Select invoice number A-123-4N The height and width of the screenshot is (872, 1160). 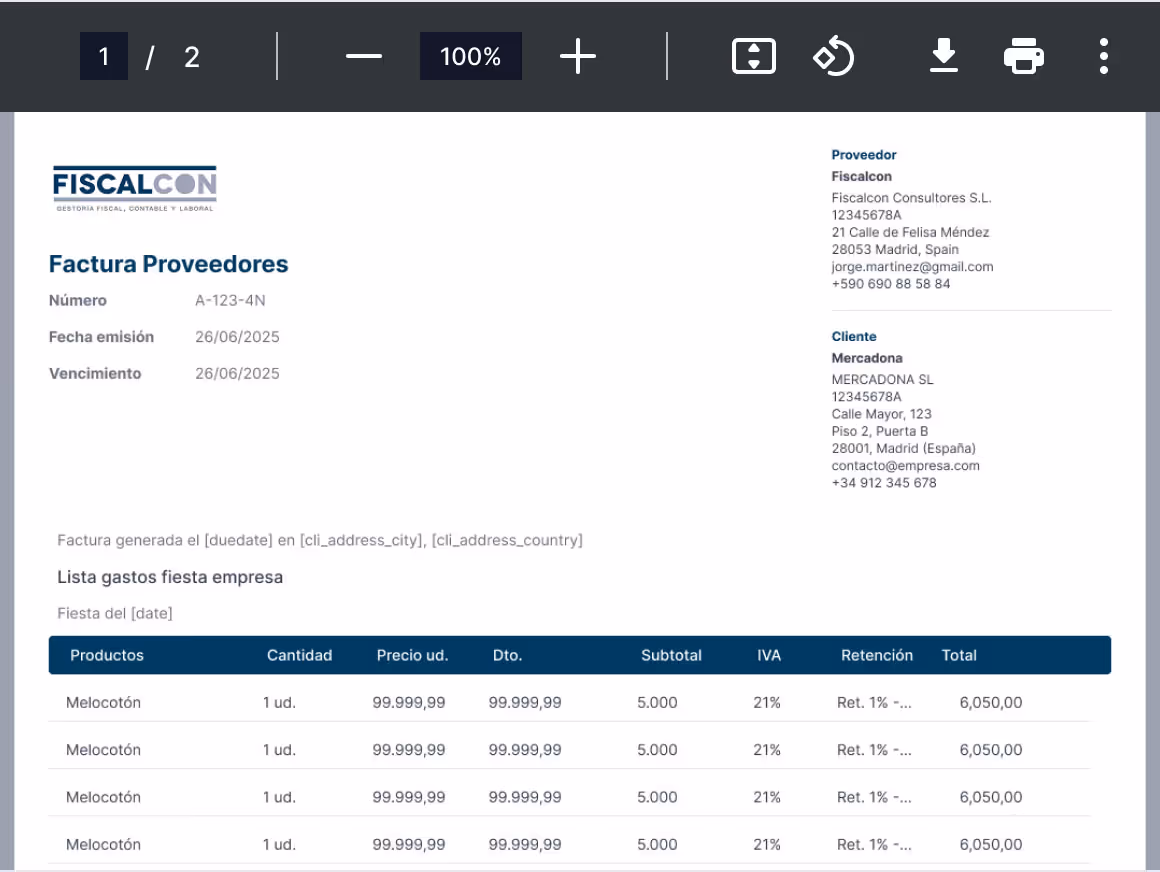(230, 300)
